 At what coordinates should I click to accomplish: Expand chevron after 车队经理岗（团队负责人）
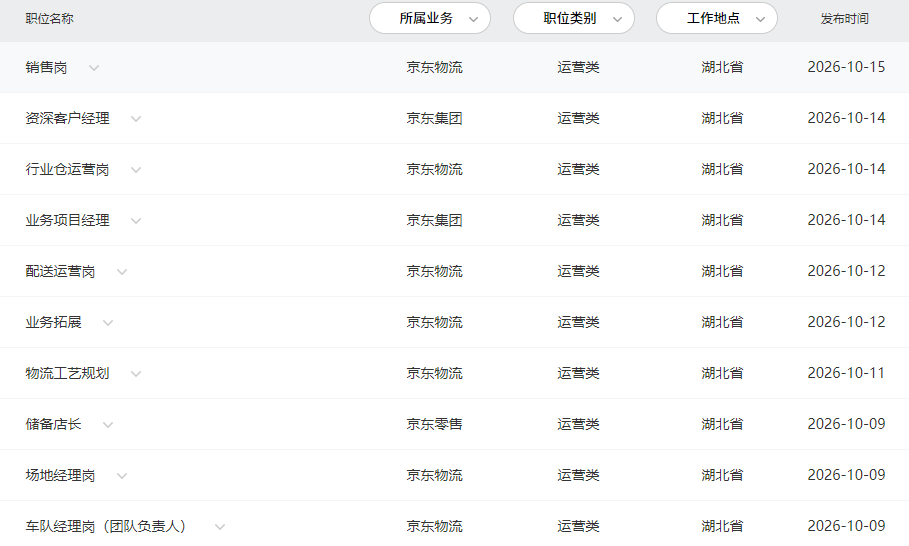220,527
